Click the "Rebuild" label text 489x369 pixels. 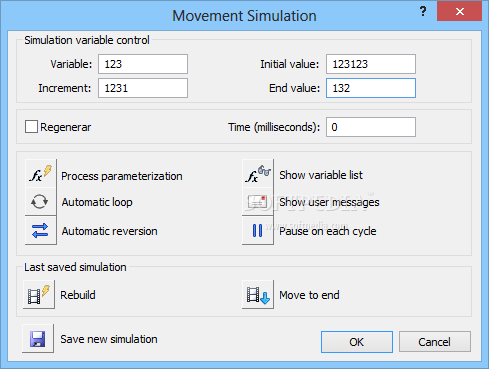point(78,295)
